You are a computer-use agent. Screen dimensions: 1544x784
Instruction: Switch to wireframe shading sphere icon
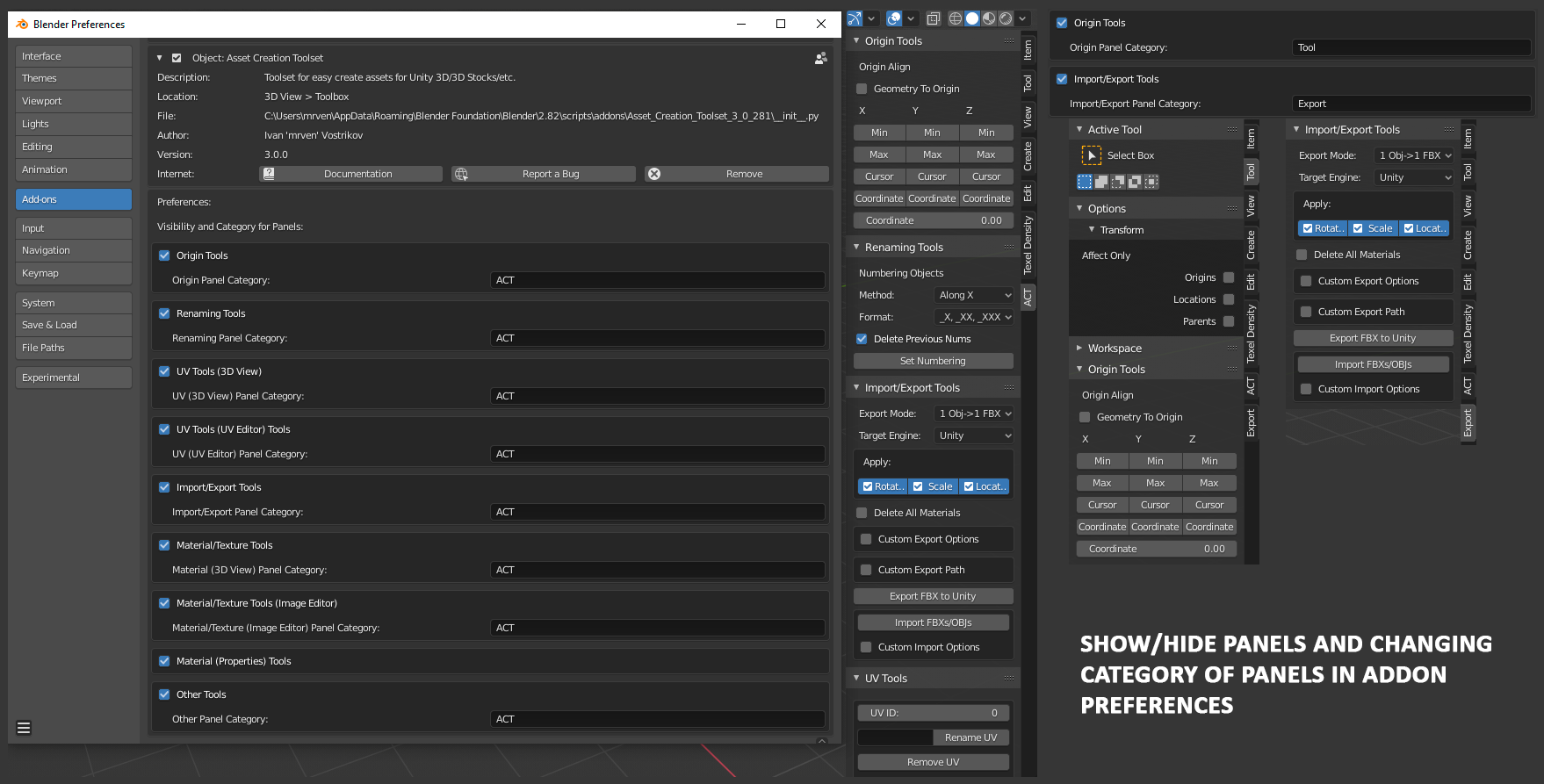tap(956, 18)
